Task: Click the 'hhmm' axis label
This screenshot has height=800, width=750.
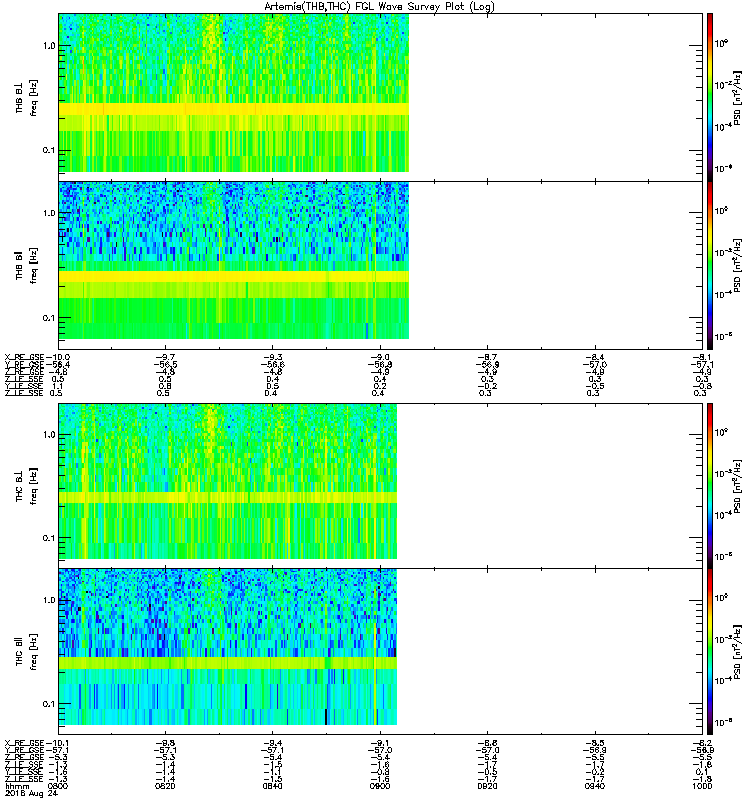Action: (17, 786)
